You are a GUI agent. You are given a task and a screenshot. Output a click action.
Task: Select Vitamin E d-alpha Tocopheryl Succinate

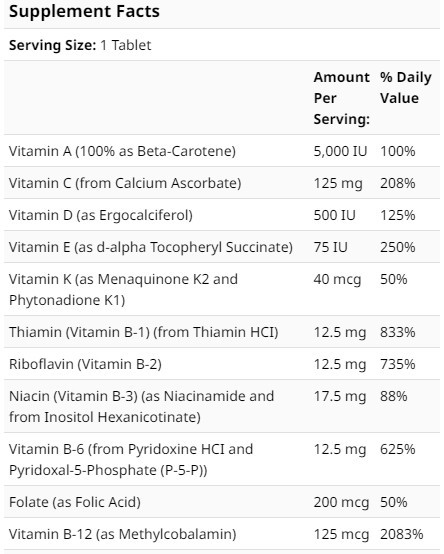[x=151, y=247]
